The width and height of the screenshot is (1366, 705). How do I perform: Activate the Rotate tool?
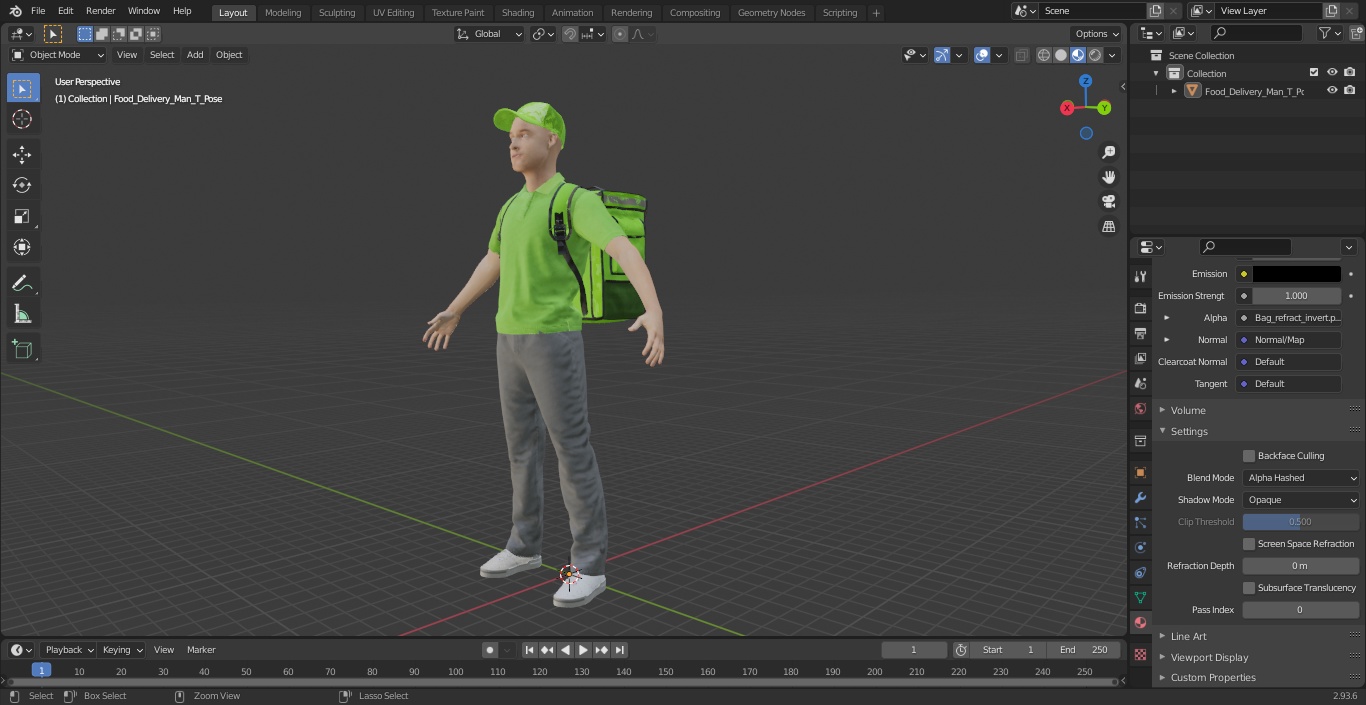(x=22, y=185)
